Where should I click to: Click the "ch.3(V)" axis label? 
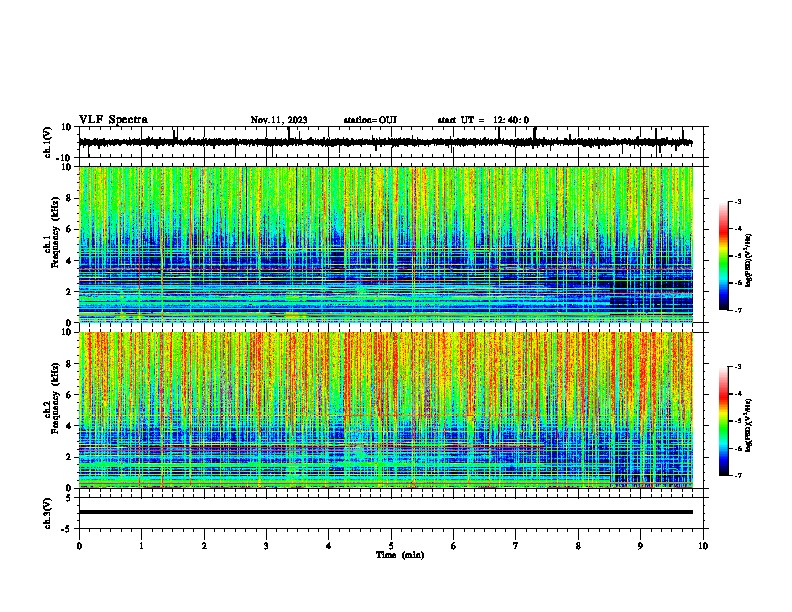[x=48, y=513]
